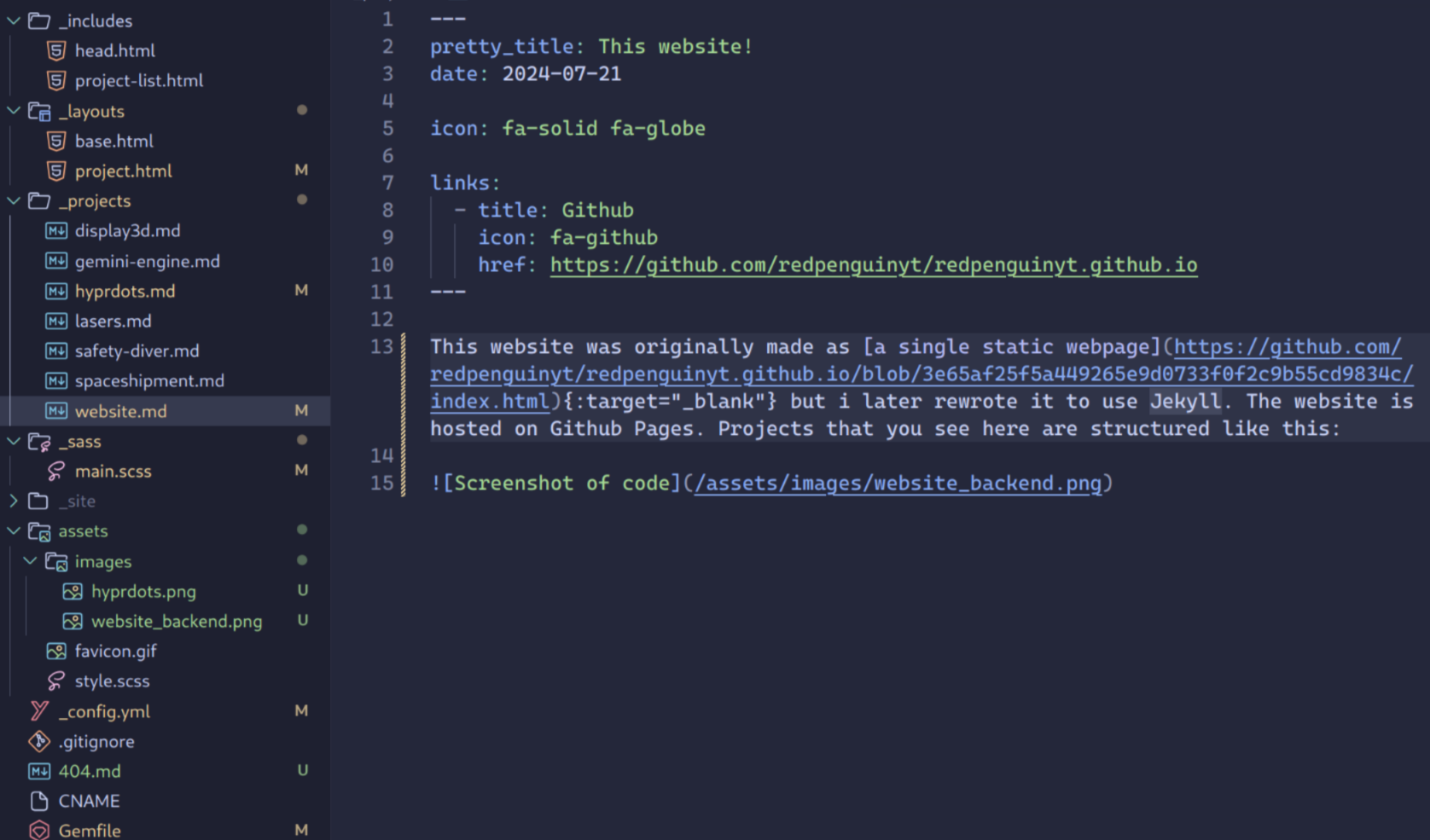Click the HTML icon beside head.html
1430x840 pixels.
pyautogui.click(x=55, y=50)
